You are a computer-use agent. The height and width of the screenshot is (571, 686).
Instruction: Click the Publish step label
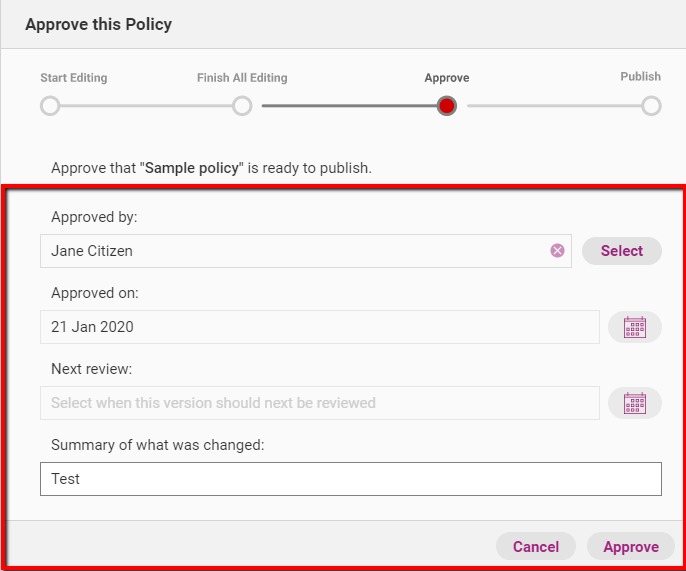point(640,77)
